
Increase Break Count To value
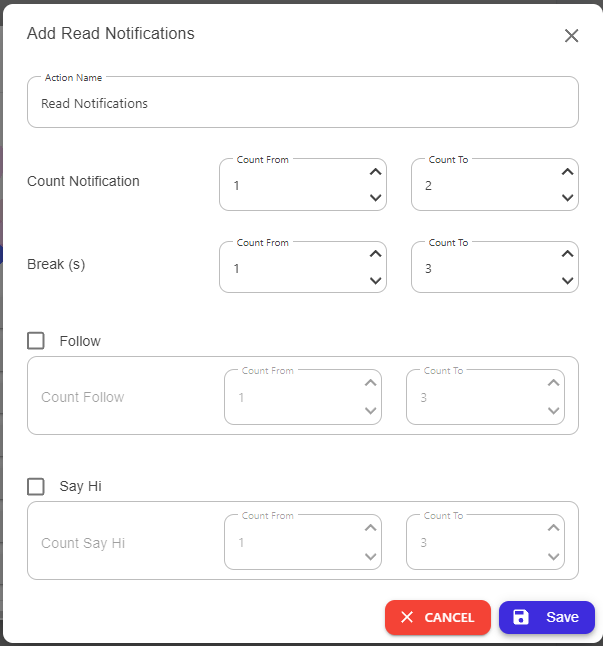pos(568,254)
